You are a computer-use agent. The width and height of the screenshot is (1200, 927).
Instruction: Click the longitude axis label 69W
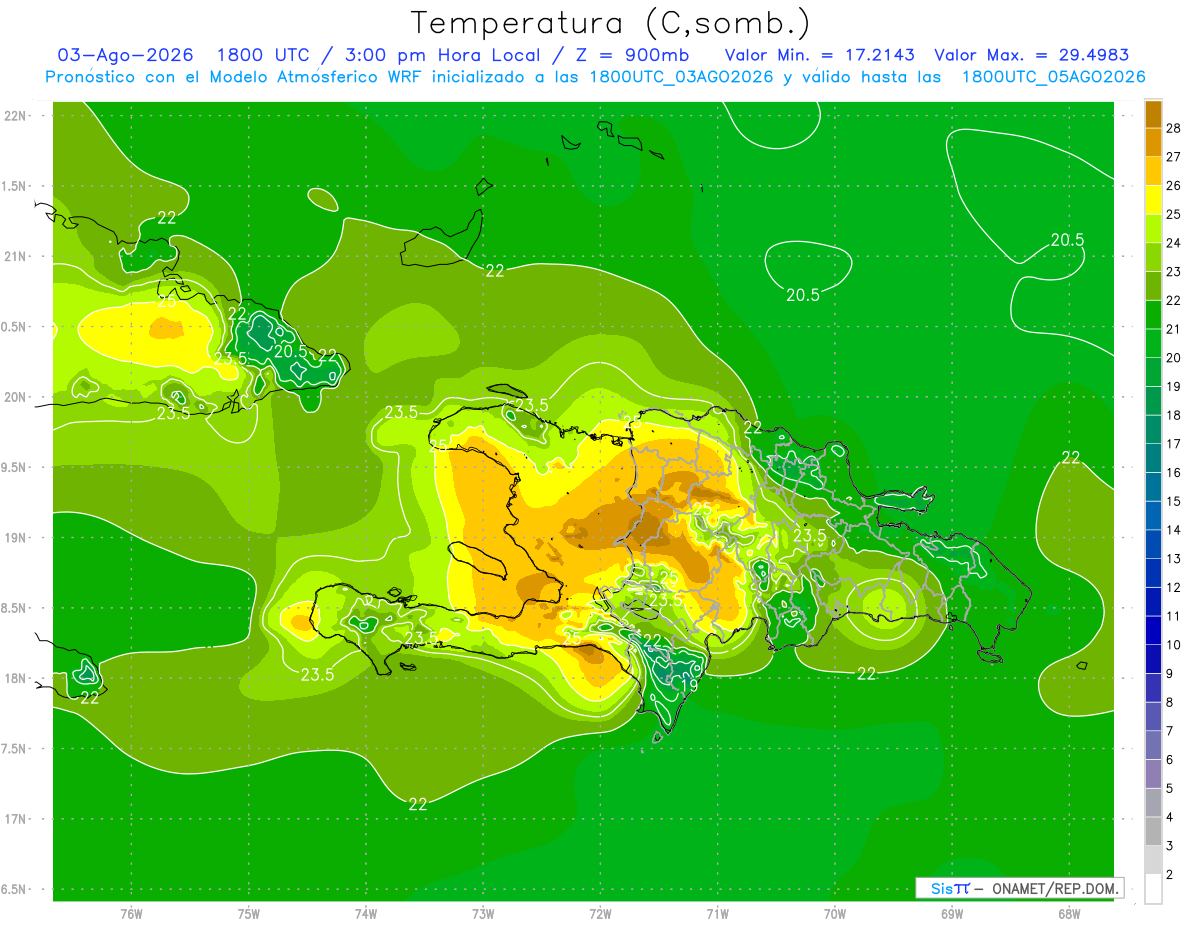pos(951,912)
